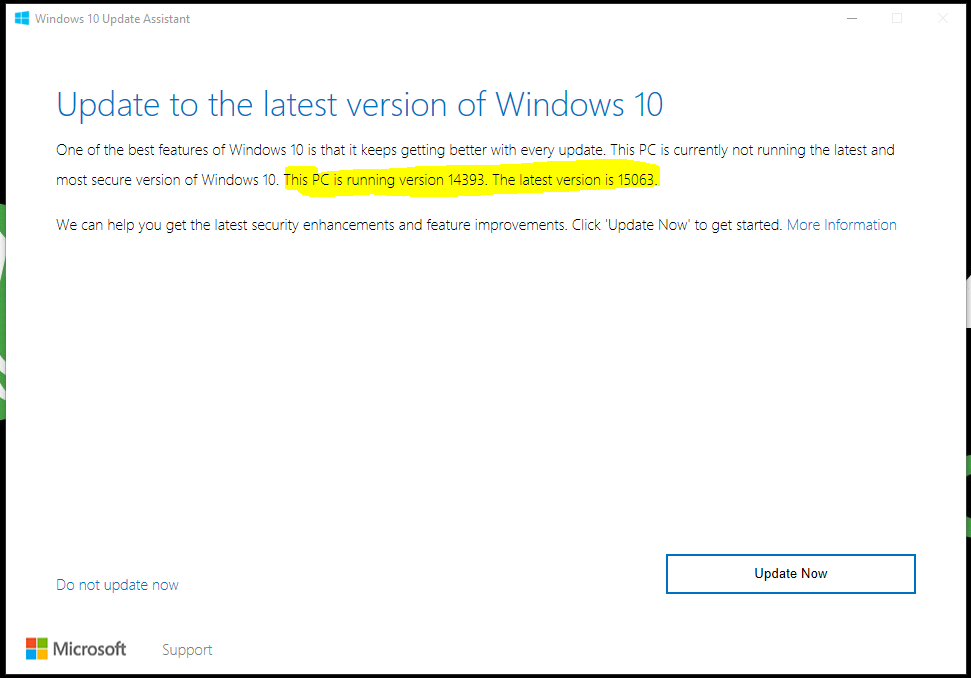Click the red square of the Microsoft logo

click(x=31, y=644)
